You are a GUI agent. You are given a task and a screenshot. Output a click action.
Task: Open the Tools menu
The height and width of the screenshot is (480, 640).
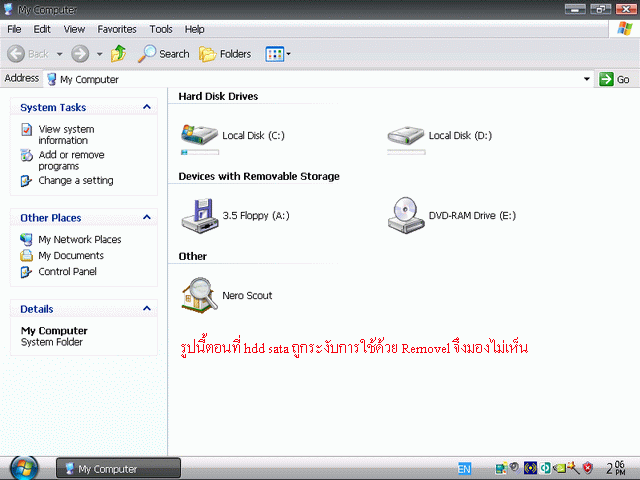(161, 29)
